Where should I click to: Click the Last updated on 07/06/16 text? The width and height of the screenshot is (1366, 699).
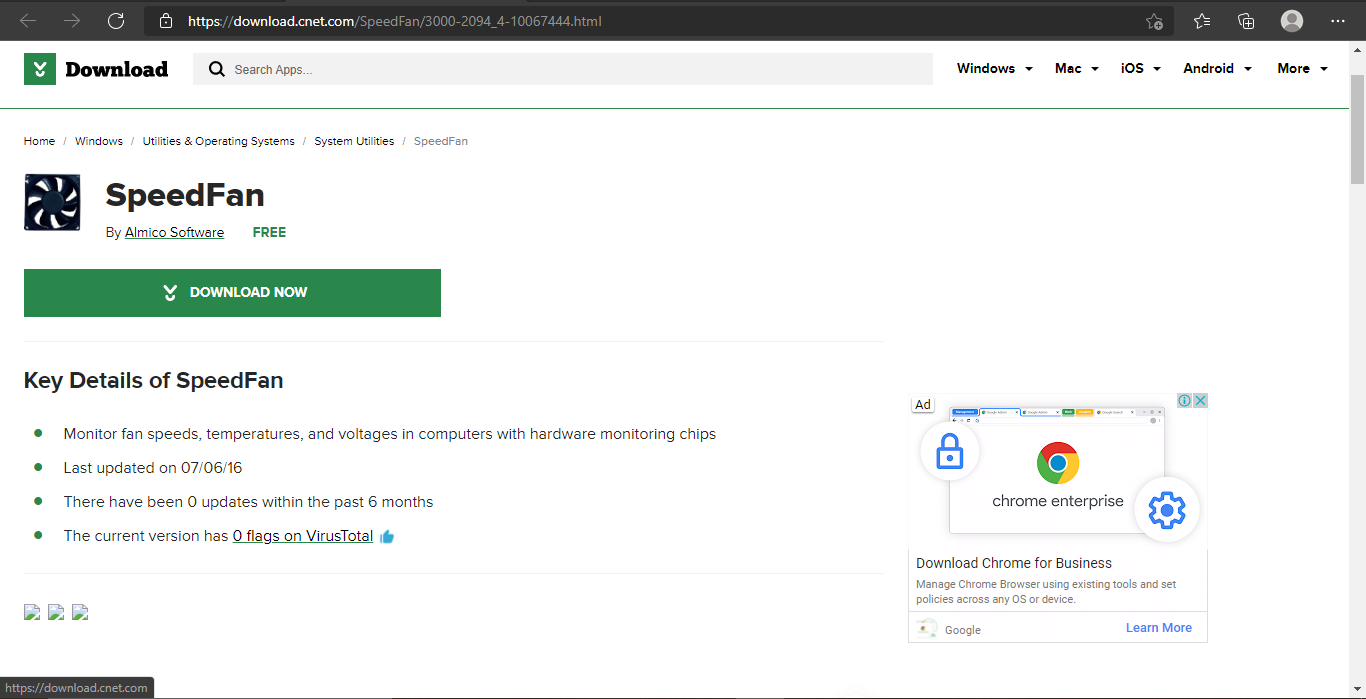pos(153,468)
